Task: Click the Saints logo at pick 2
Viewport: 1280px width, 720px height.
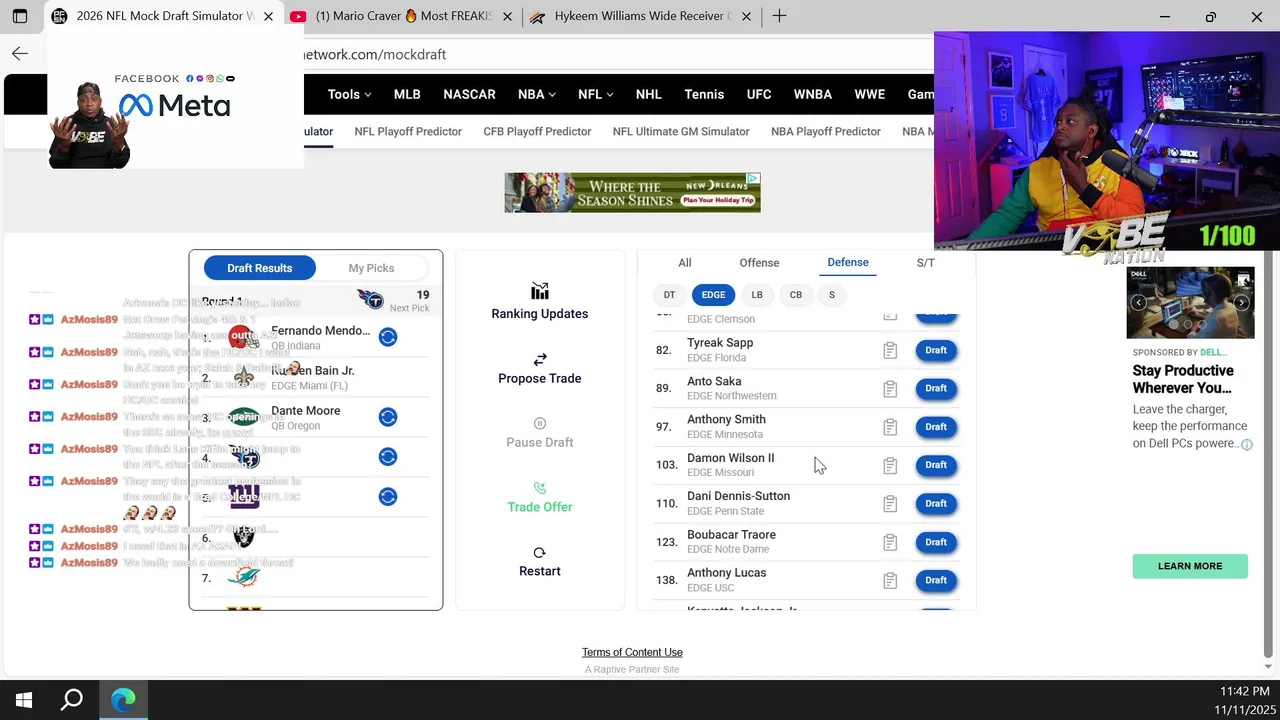Action: 243,378
